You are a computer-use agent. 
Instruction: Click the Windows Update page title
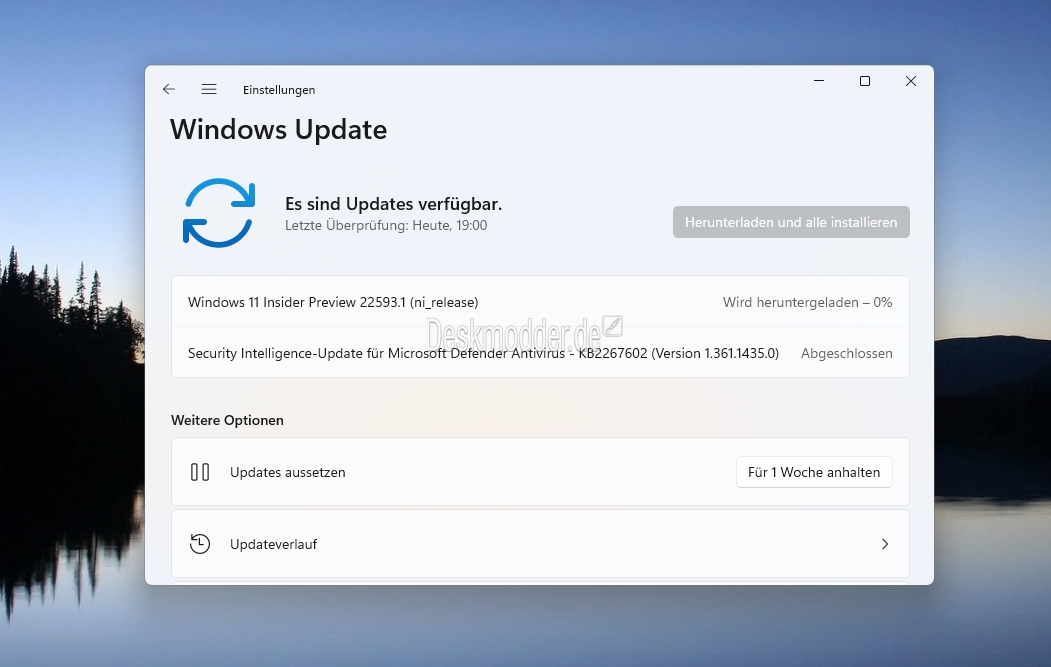tap(278, 129)
